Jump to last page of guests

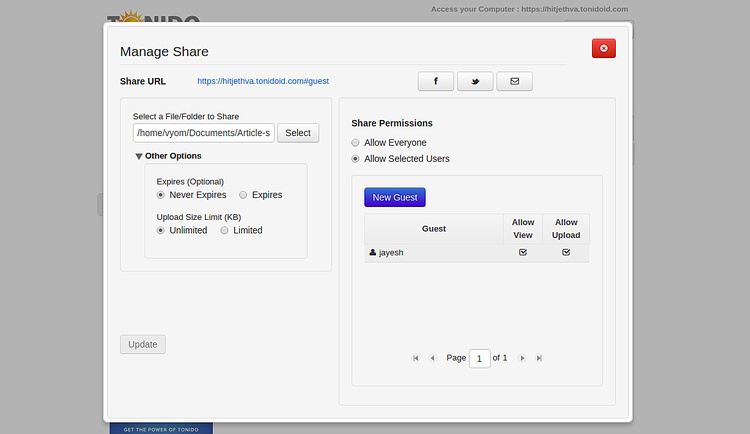click(539, 358)
